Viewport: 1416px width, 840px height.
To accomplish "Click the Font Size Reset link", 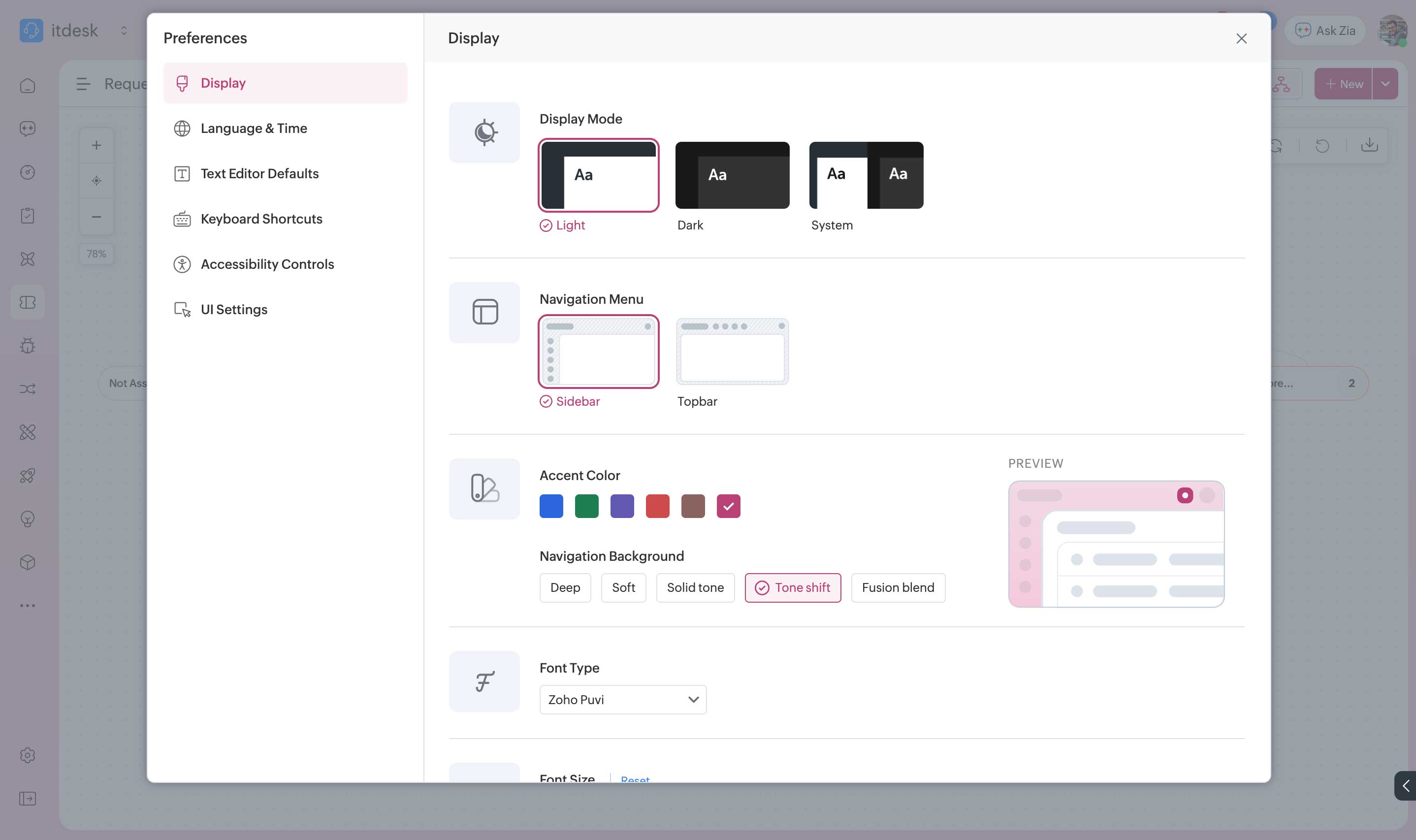I will tap(635, 779).
